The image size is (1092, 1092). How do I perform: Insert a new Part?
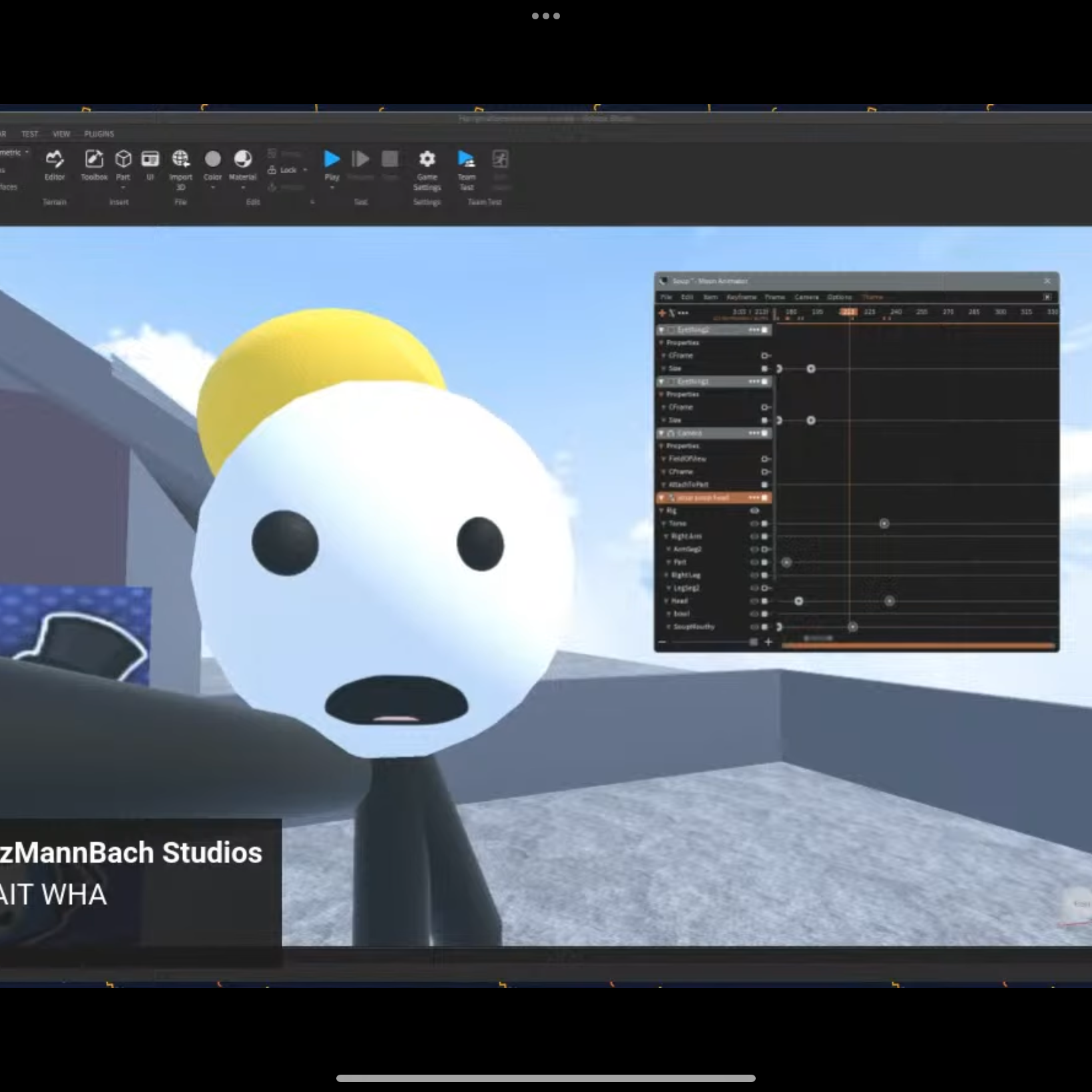pyautogui.click(x=123, y=160)
